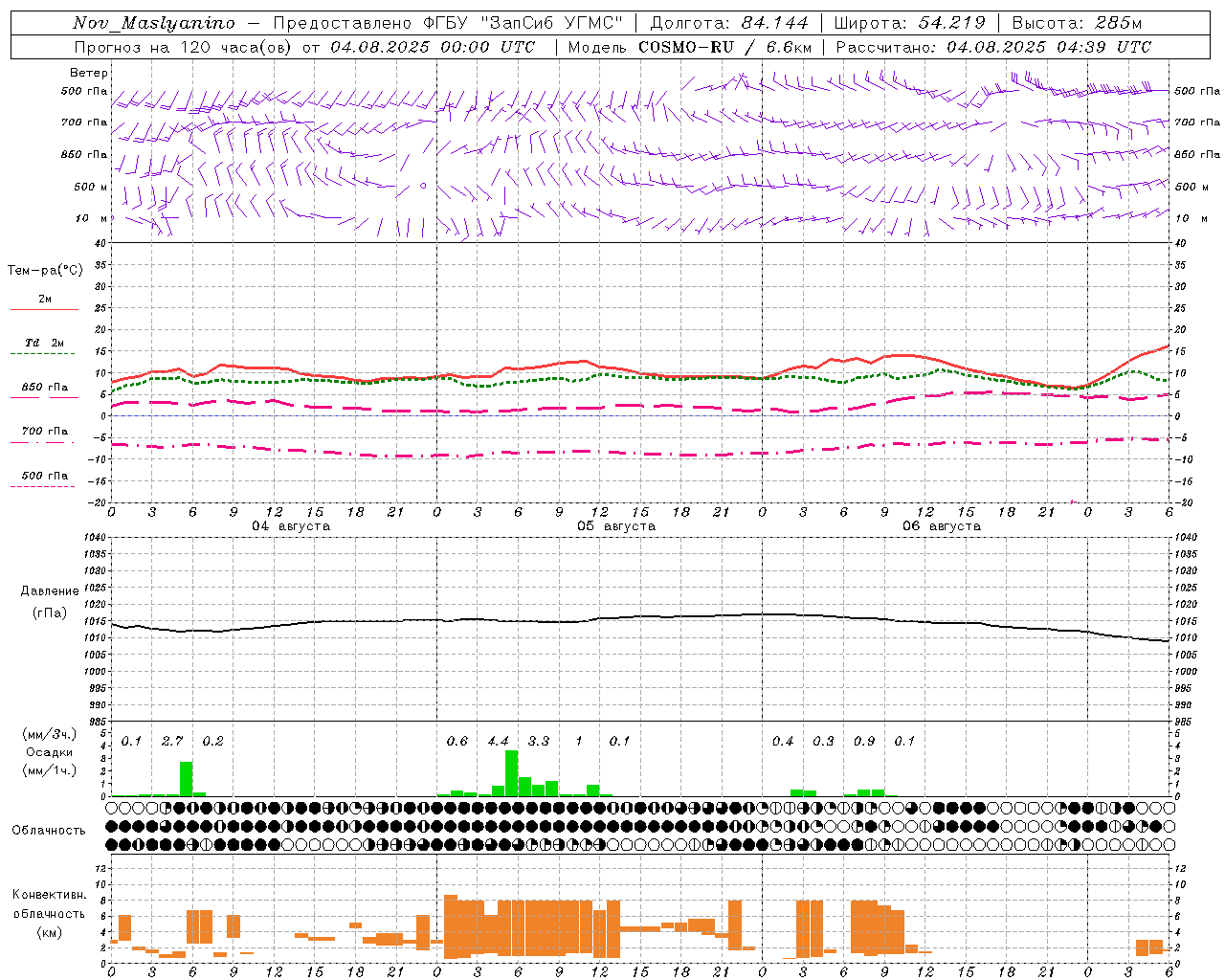Click the (мм/1ч.) precipitation unit label

coord(50,770)
